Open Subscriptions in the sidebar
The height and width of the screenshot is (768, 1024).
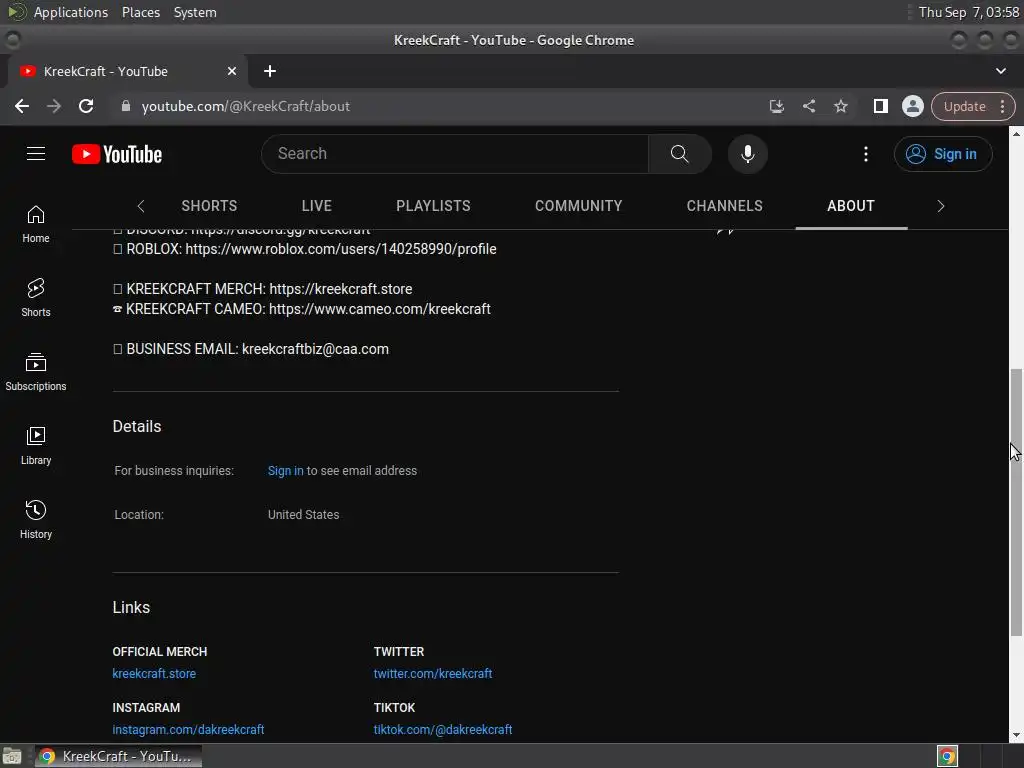(x=36, y=372)
